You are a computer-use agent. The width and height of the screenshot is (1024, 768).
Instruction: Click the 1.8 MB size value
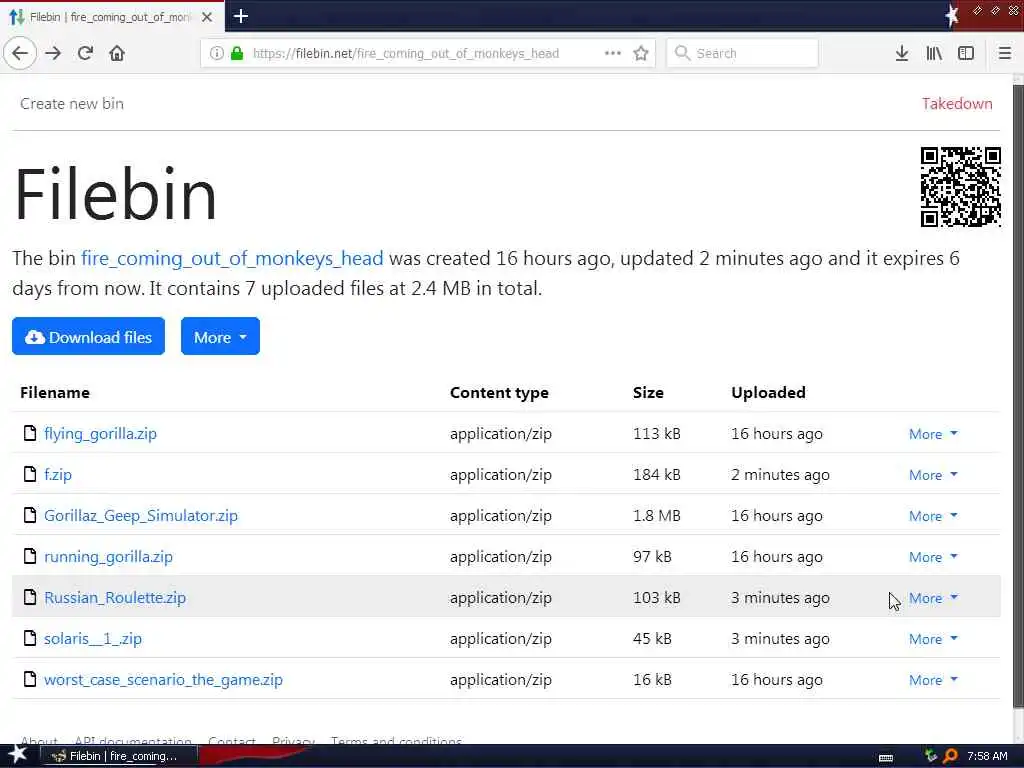click(x=656, y=516)
